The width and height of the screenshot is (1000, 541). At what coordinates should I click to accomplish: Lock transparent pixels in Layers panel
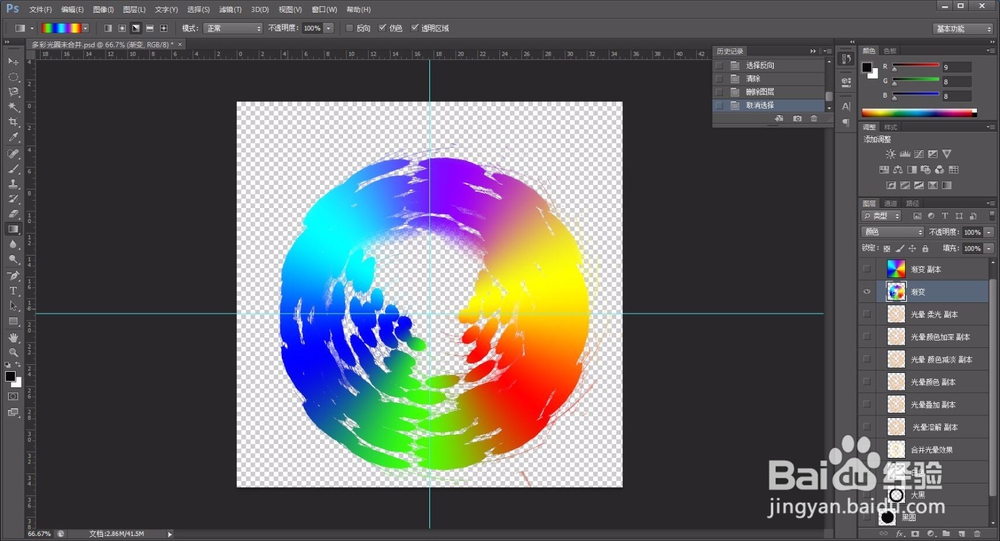pos(887,248)
